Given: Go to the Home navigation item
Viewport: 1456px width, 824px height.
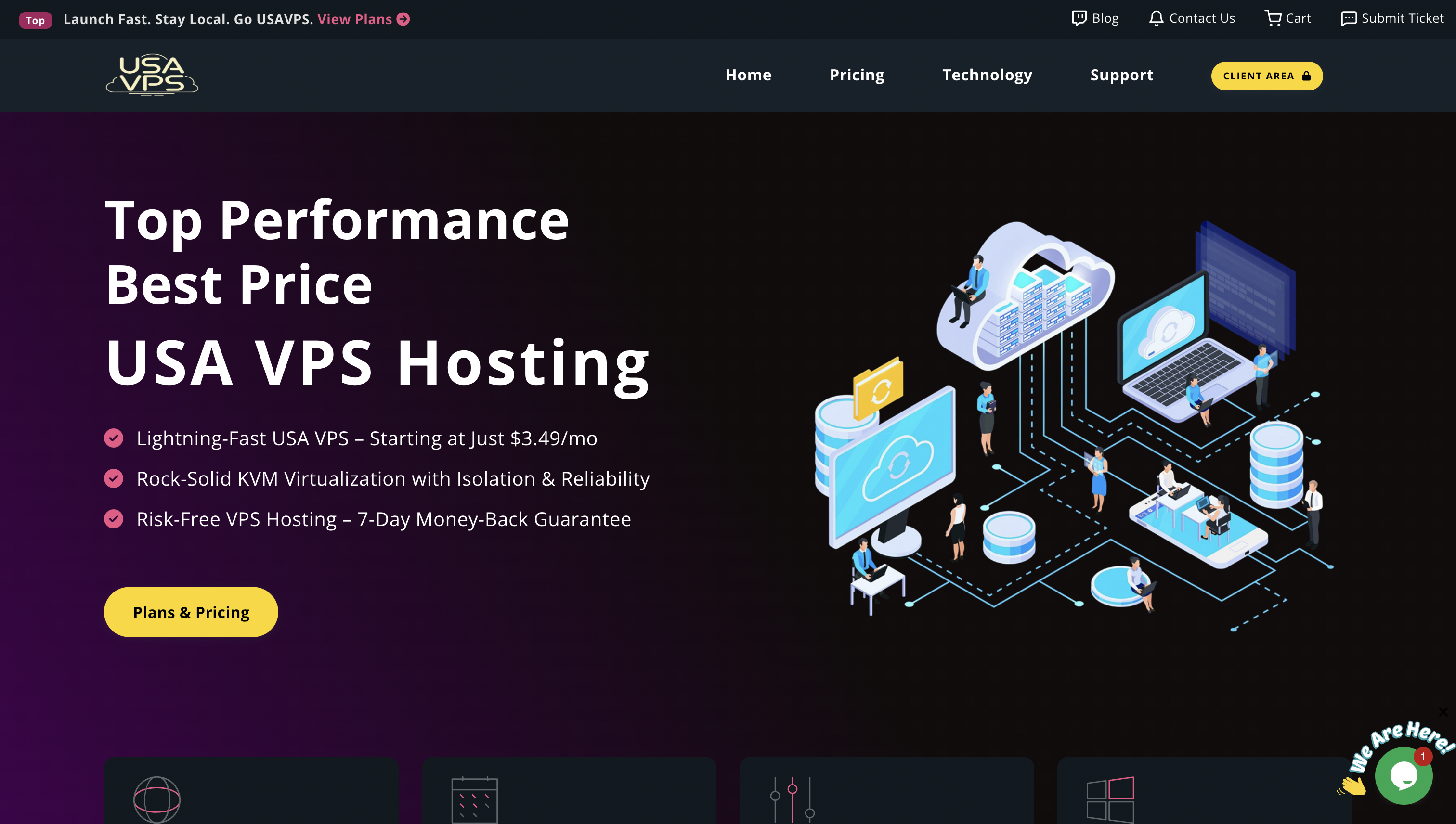Looking at the screenshot, I should click(x=748, y=75).
